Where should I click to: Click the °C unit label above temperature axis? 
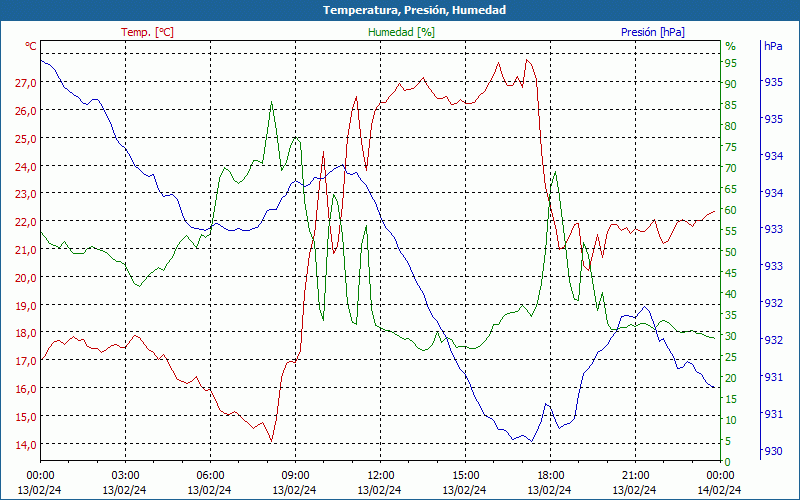(31, 46)
